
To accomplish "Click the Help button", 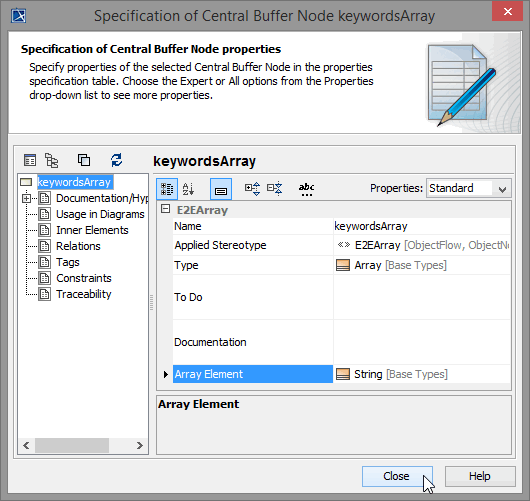I will coord(480,476).
